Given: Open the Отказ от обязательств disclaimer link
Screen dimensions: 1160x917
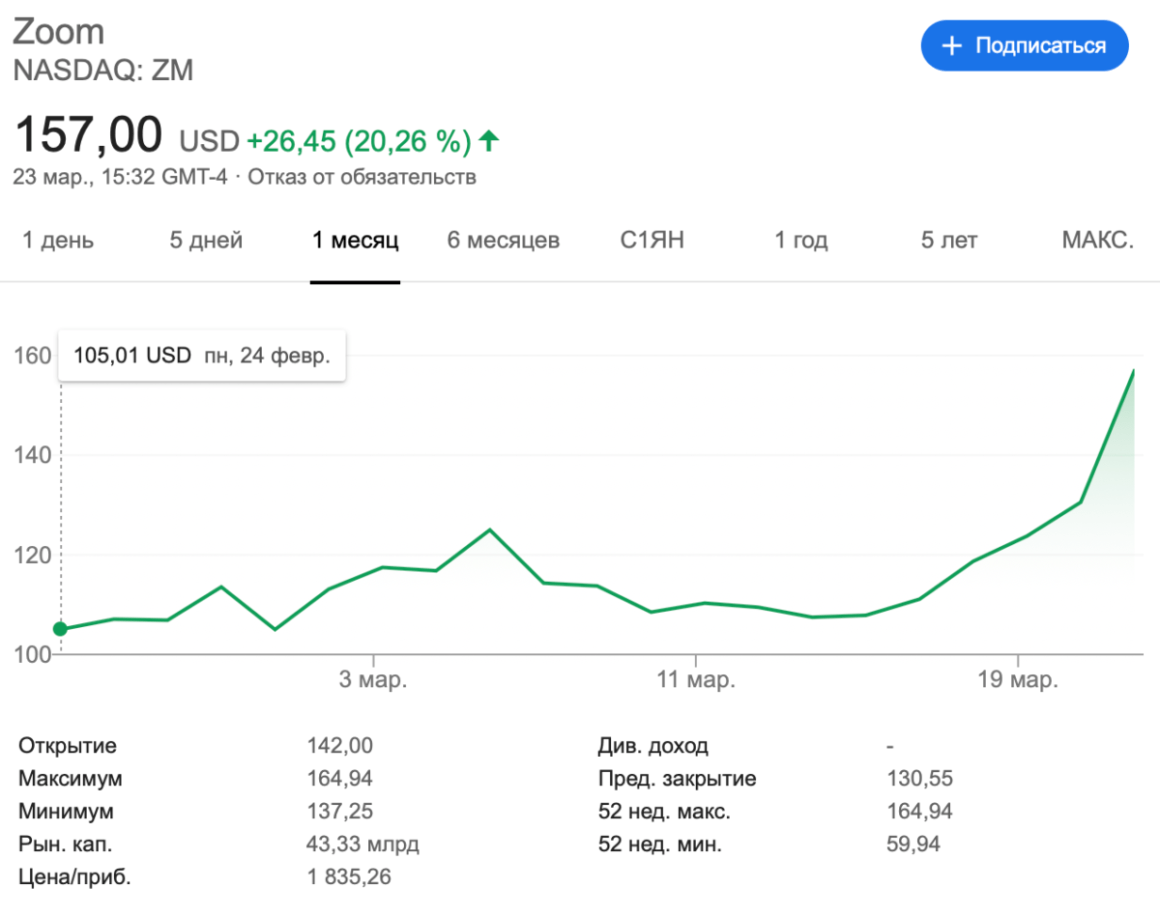Looking at the screenshot, I should [362, 177].
